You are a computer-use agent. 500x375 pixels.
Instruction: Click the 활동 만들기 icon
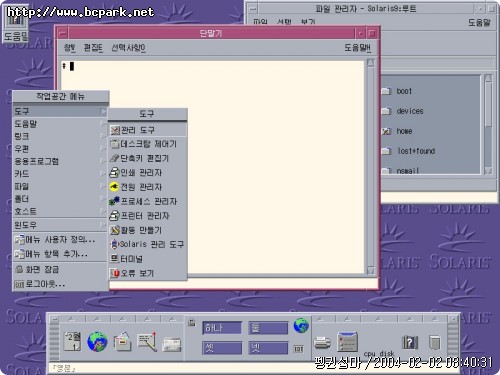(114, 230)
